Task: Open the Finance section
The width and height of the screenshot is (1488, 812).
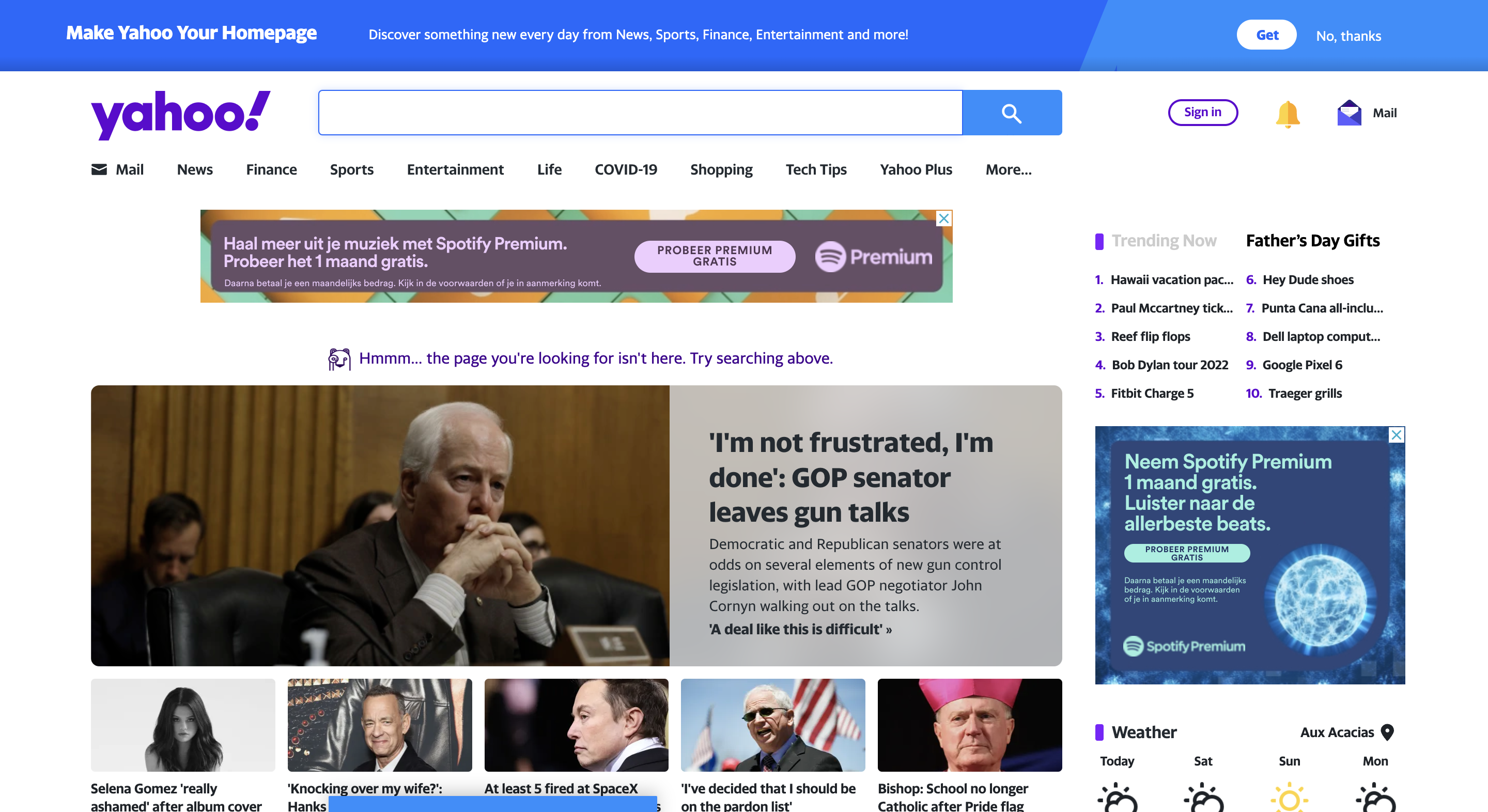Action: point(271,169)
